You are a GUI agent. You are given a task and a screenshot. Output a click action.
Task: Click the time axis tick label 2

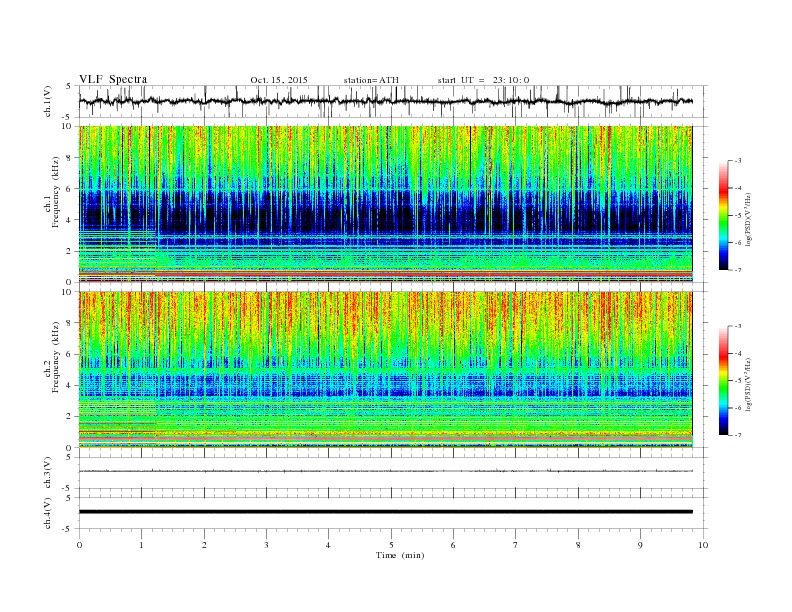pos(204,545)
